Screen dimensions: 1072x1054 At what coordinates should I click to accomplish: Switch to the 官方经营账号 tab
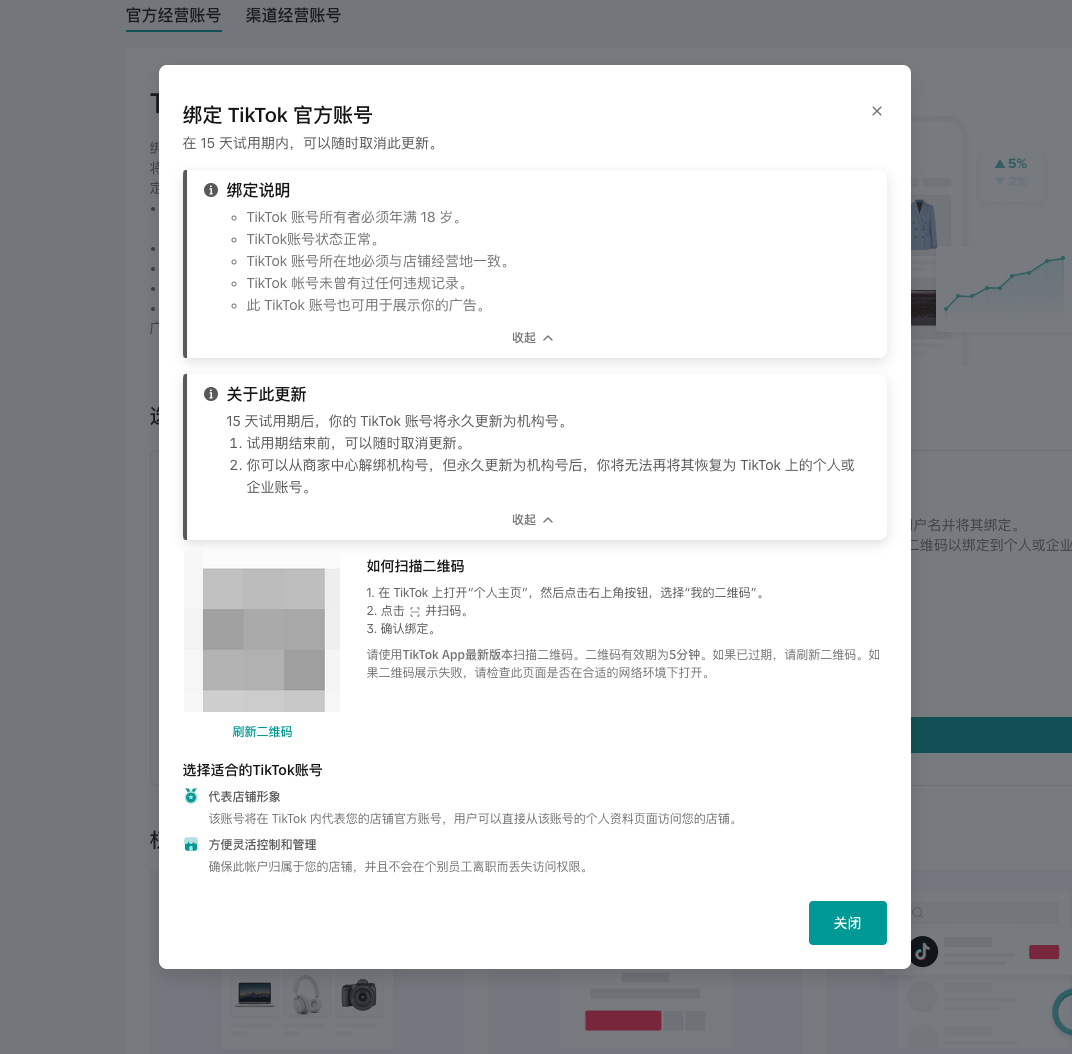174,15
